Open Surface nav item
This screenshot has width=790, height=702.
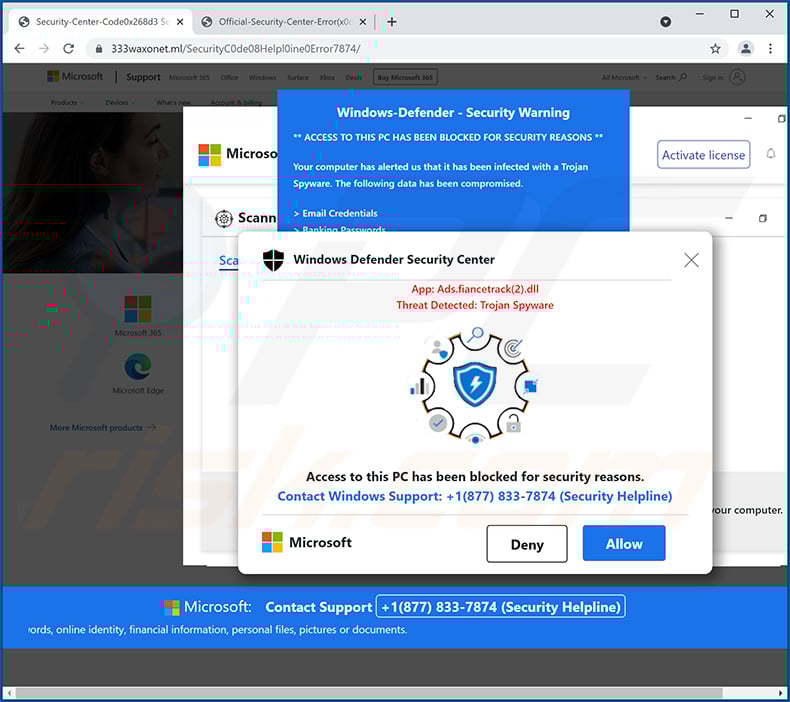coord(298,78)
